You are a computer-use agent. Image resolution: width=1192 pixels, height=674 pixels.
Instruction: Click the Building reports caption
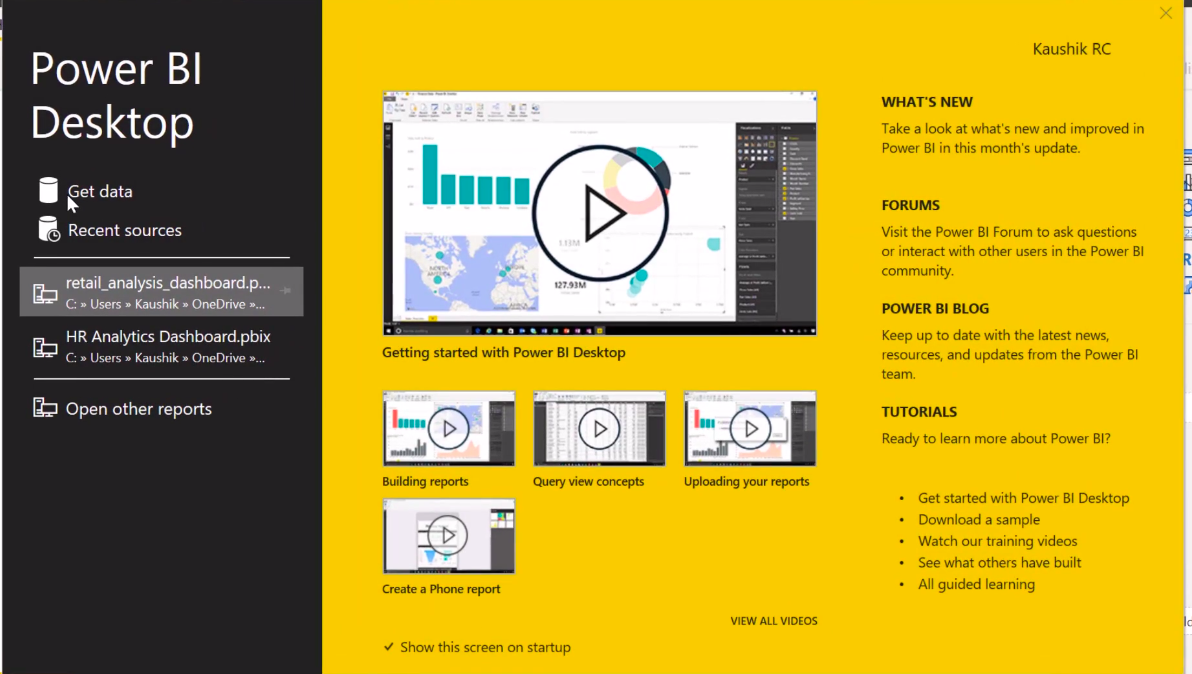[x=425, y=481]
